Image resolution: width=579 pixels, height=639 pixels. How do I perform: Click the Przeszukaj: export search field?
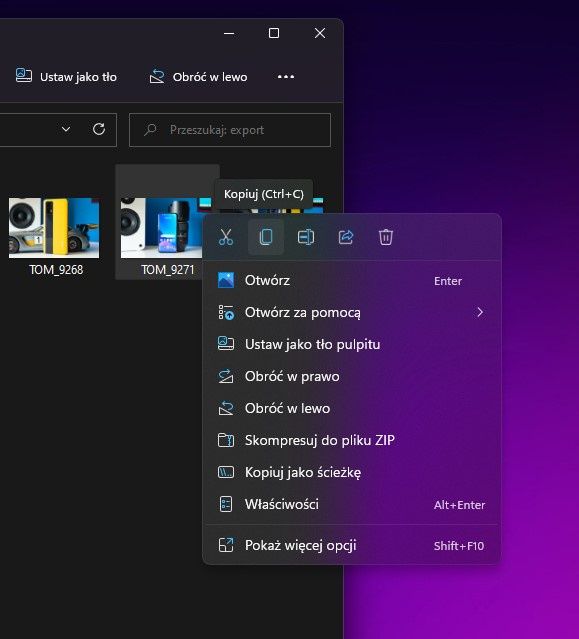pyautogui.click(x=230, y=130)
